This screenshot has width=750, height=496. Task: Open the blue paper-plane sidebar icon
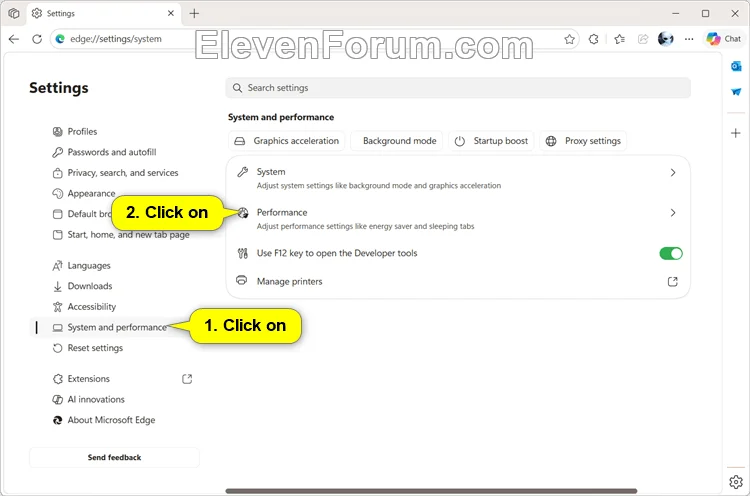click(736, 91)
